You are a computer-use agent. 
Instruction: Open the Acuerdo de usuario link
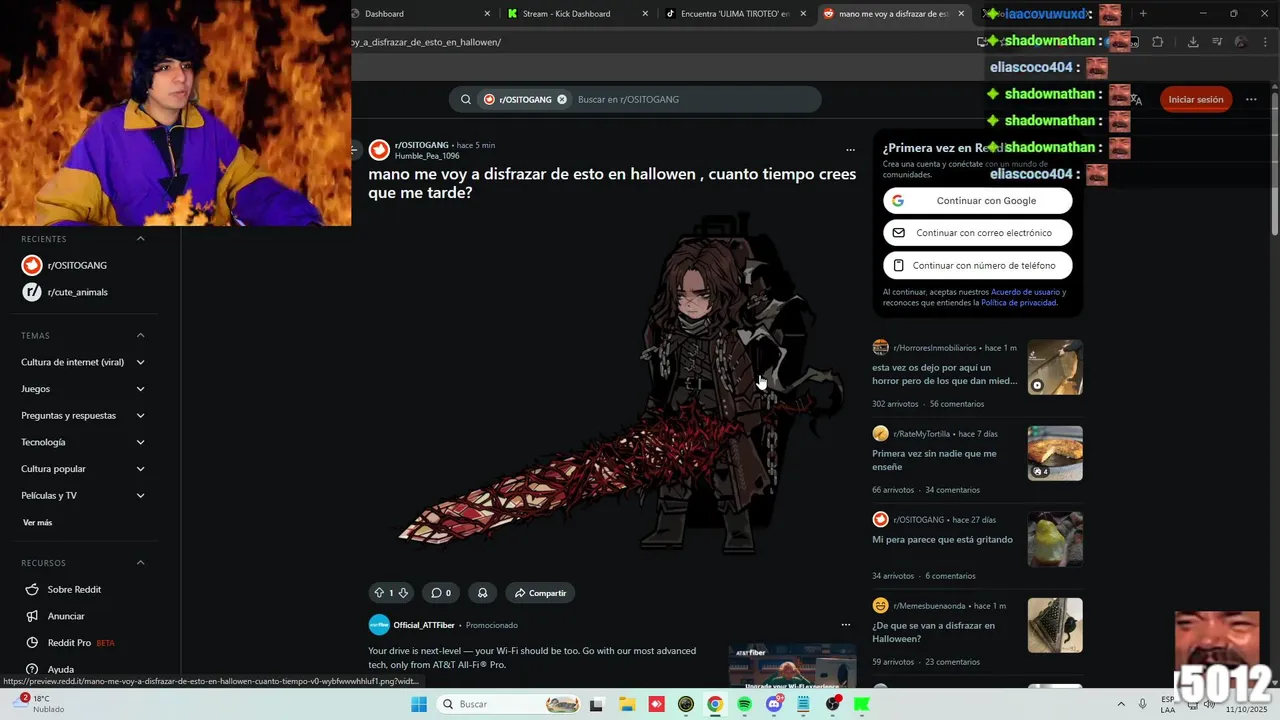(1025, 292)
